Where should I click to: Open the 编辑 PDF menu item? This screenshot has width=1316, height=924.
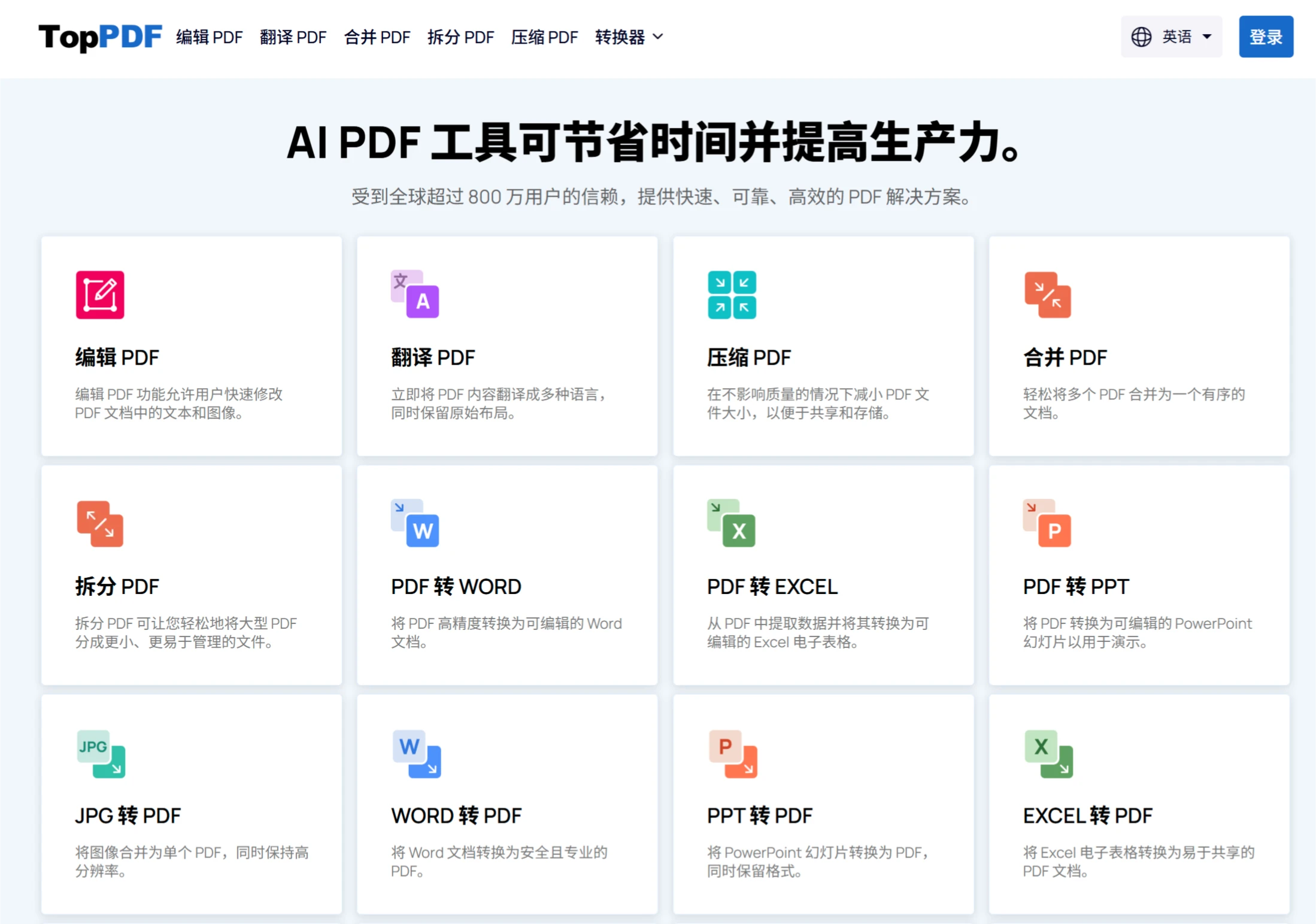[x=210, y=37]
